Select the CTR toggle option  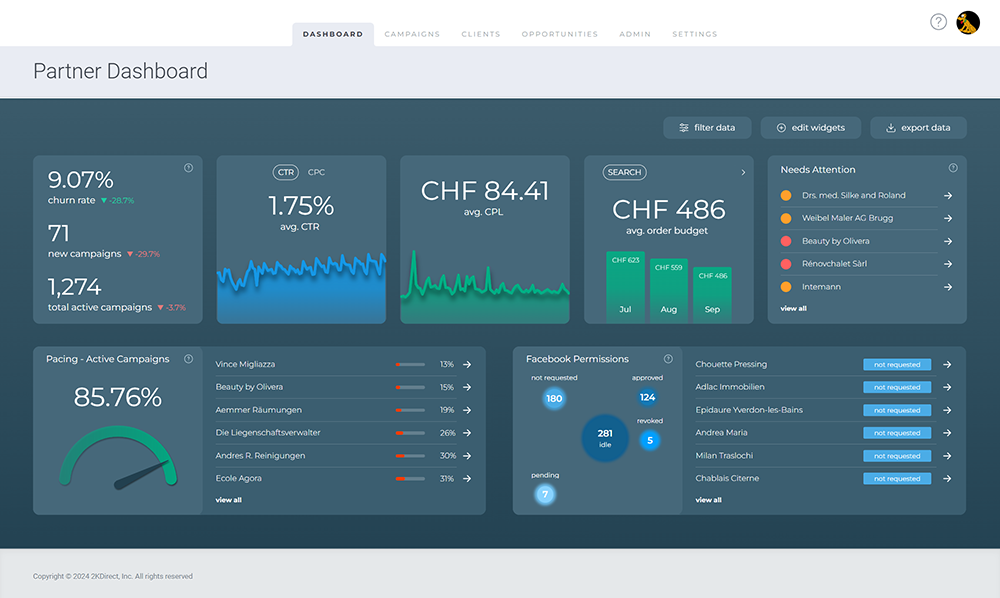click(x=286, y=172)
